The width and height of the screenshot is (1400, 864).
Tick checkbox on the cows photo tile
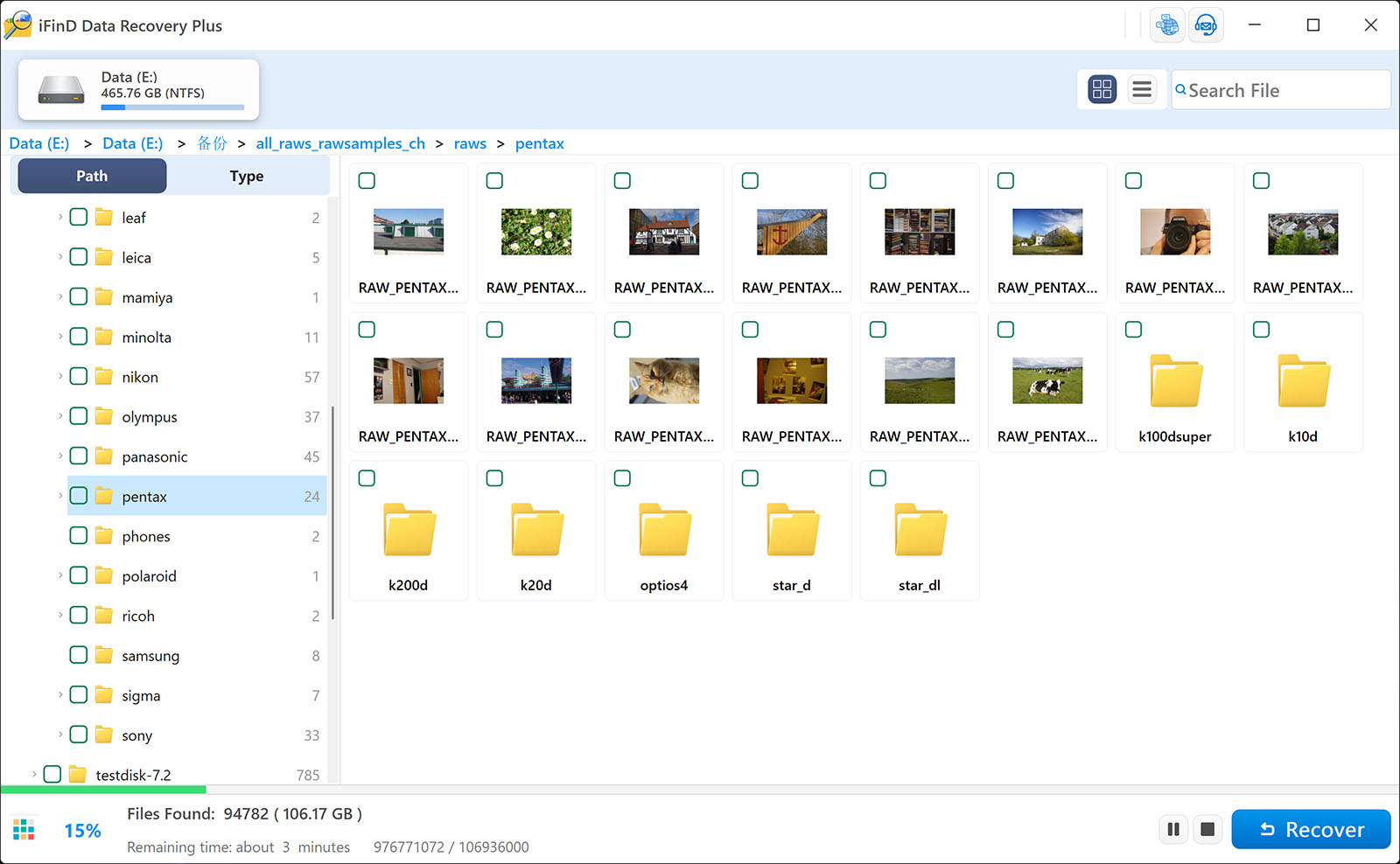pyautogui.click(x=1006, y=330)
